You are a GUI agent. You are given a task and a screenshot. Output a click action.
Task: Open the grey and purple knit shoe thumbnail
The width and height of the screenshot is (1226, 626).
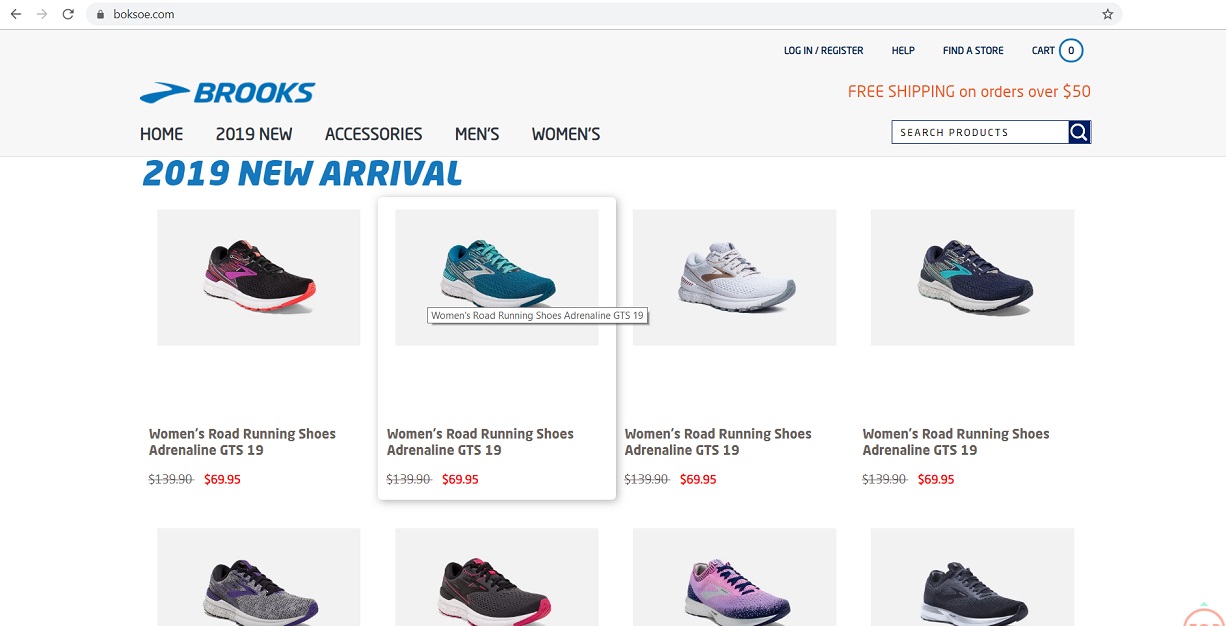[259, 577]
